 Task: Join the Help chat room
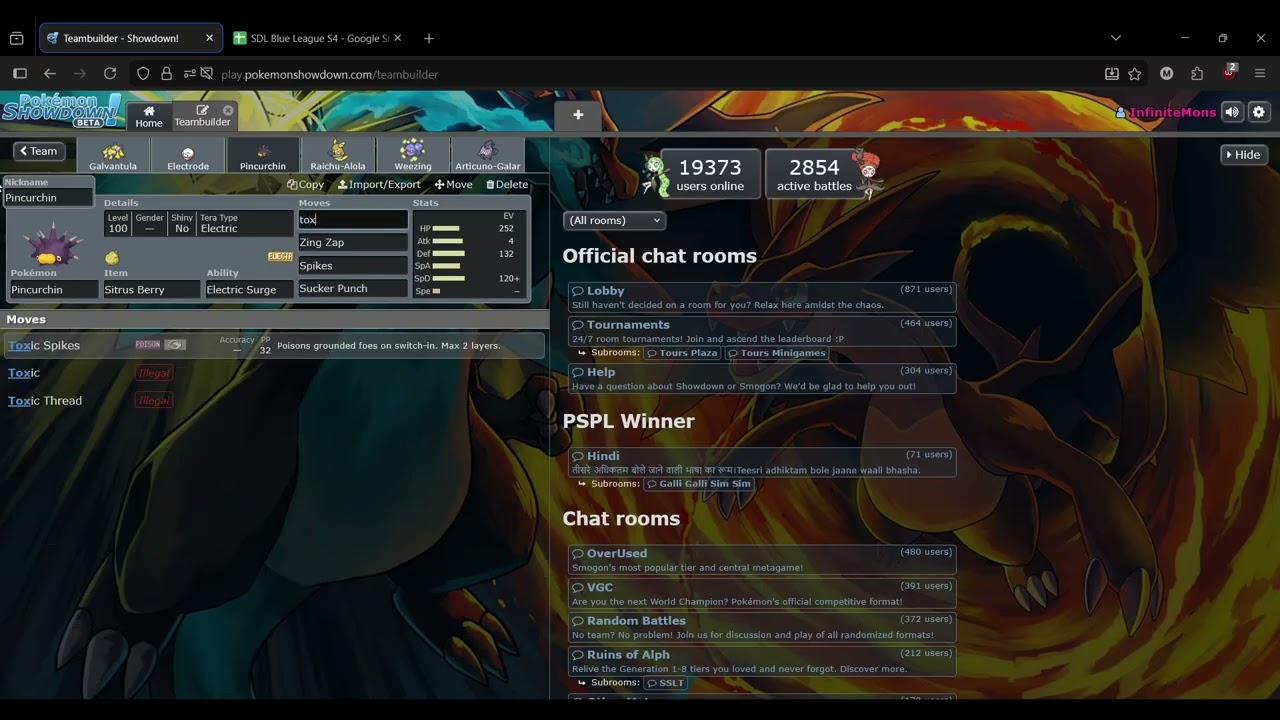point(762,378)
